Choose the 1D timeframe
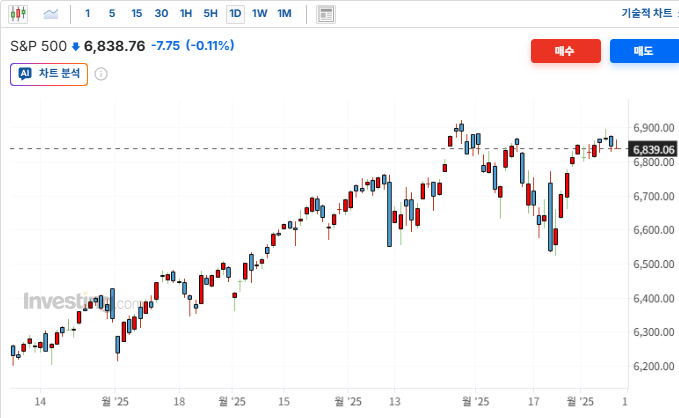The image size is (679, 418). [x=235, y=14]
